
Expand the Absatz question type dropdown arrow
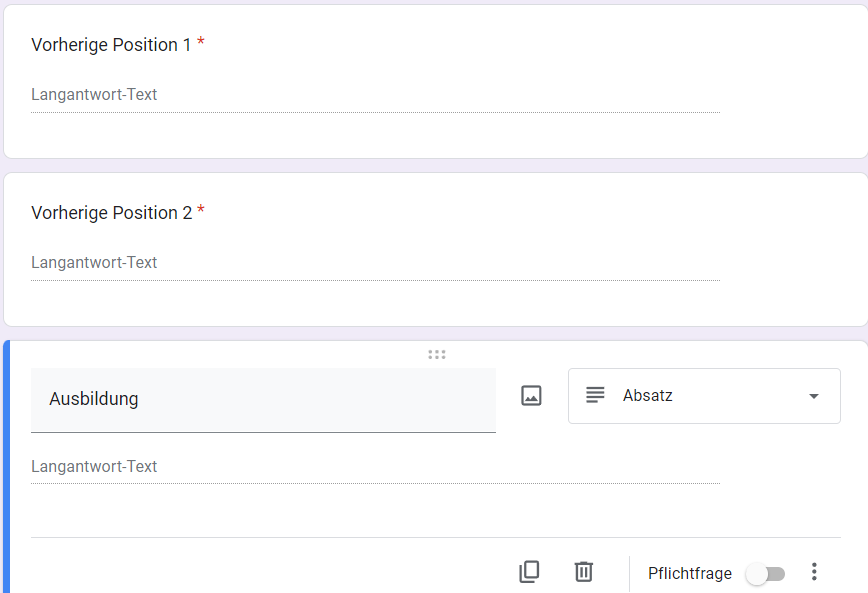coord(813,396)
